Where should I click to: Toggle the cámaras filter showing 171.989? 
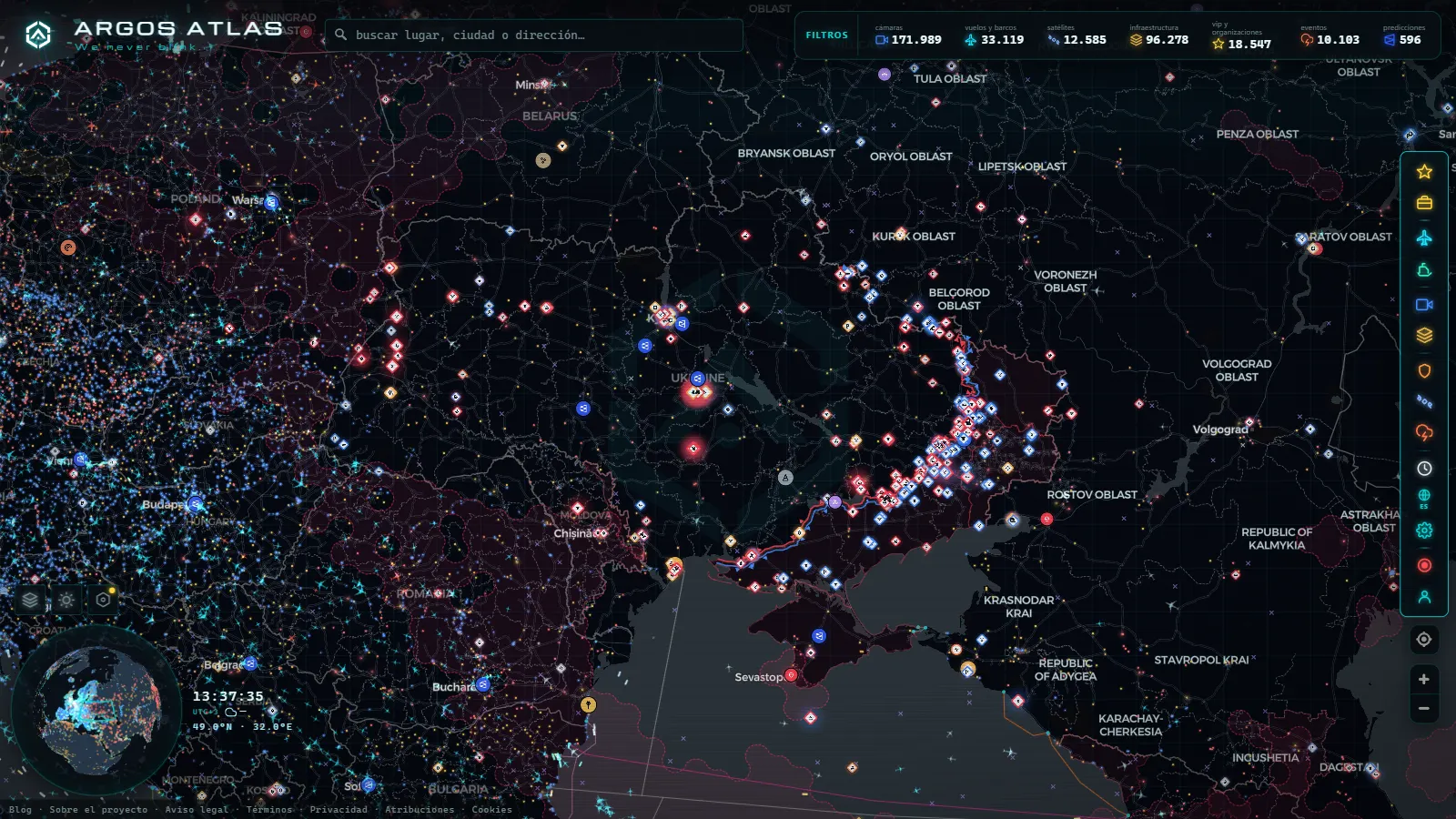click(x=908, y=35)
